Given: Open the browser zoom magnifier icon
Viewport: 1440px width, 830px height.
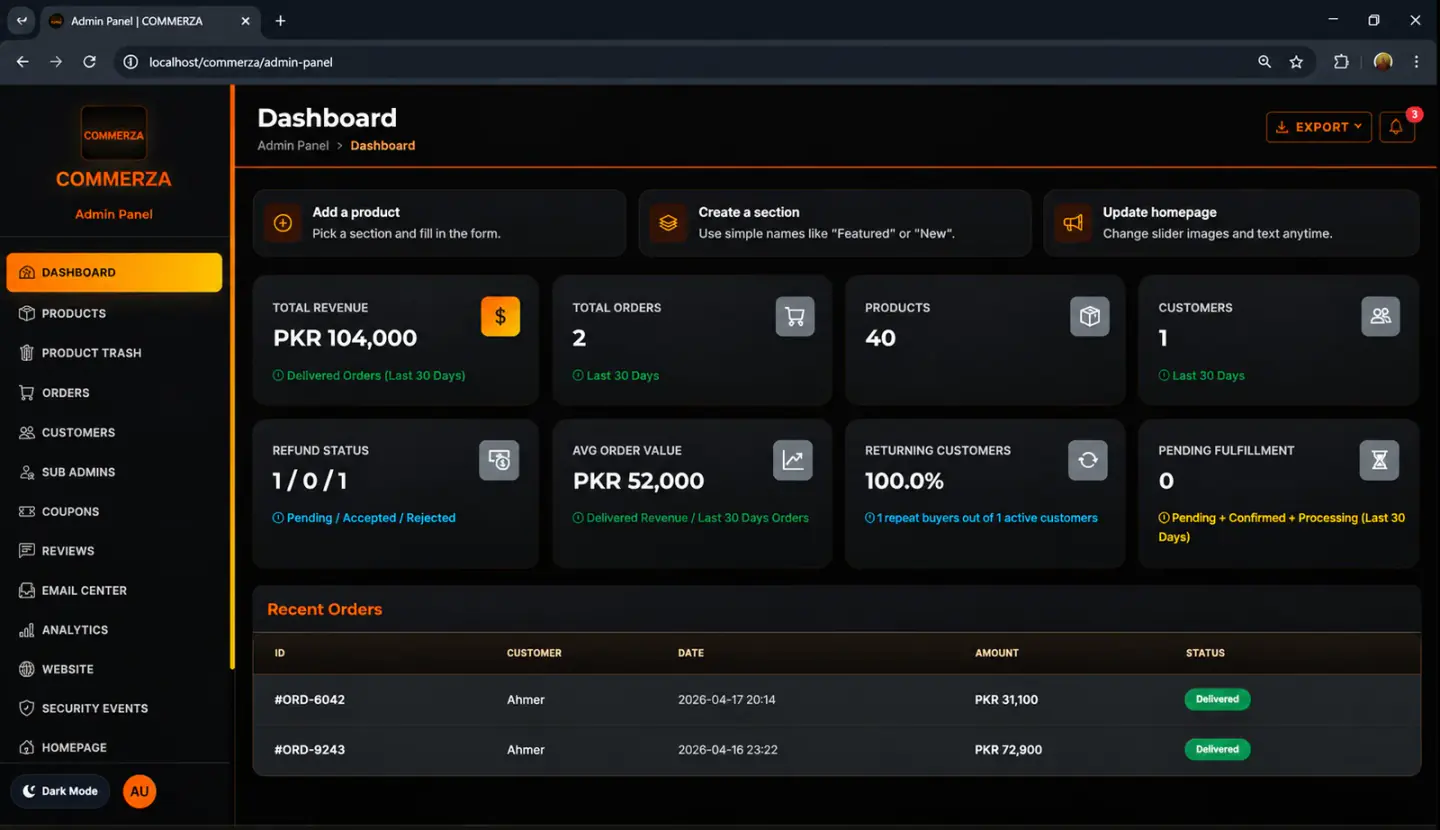Looking at the screenshot, I should coord(1265,62).
